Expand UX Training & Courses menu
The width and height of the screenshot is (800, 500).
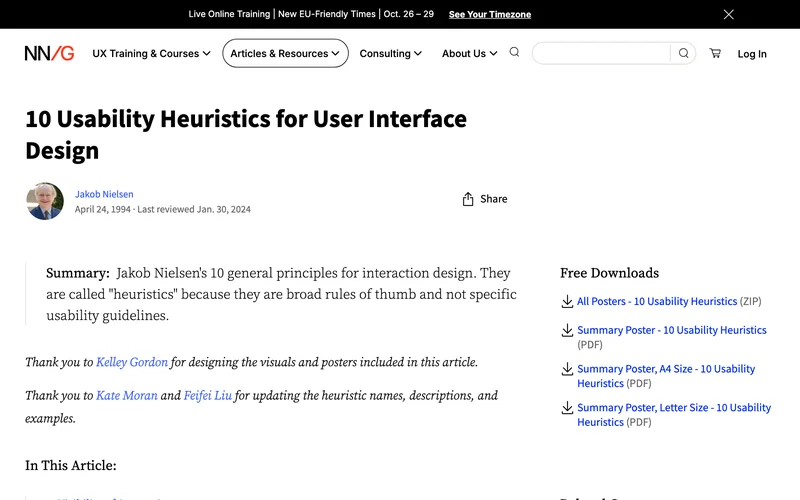click(x=151, y=54)
